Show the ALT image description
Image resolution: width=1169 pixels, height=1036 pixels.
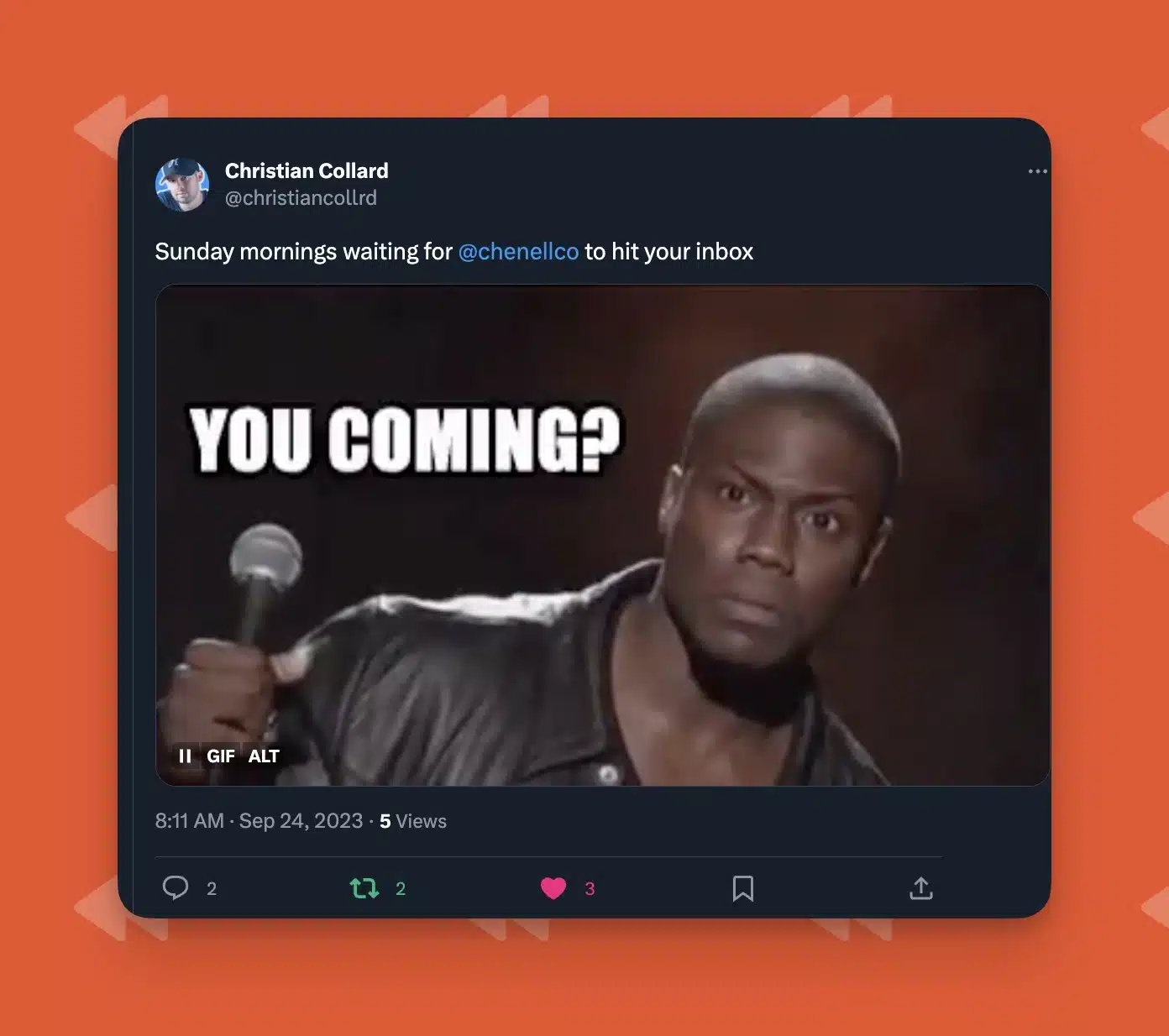(264, 756)
